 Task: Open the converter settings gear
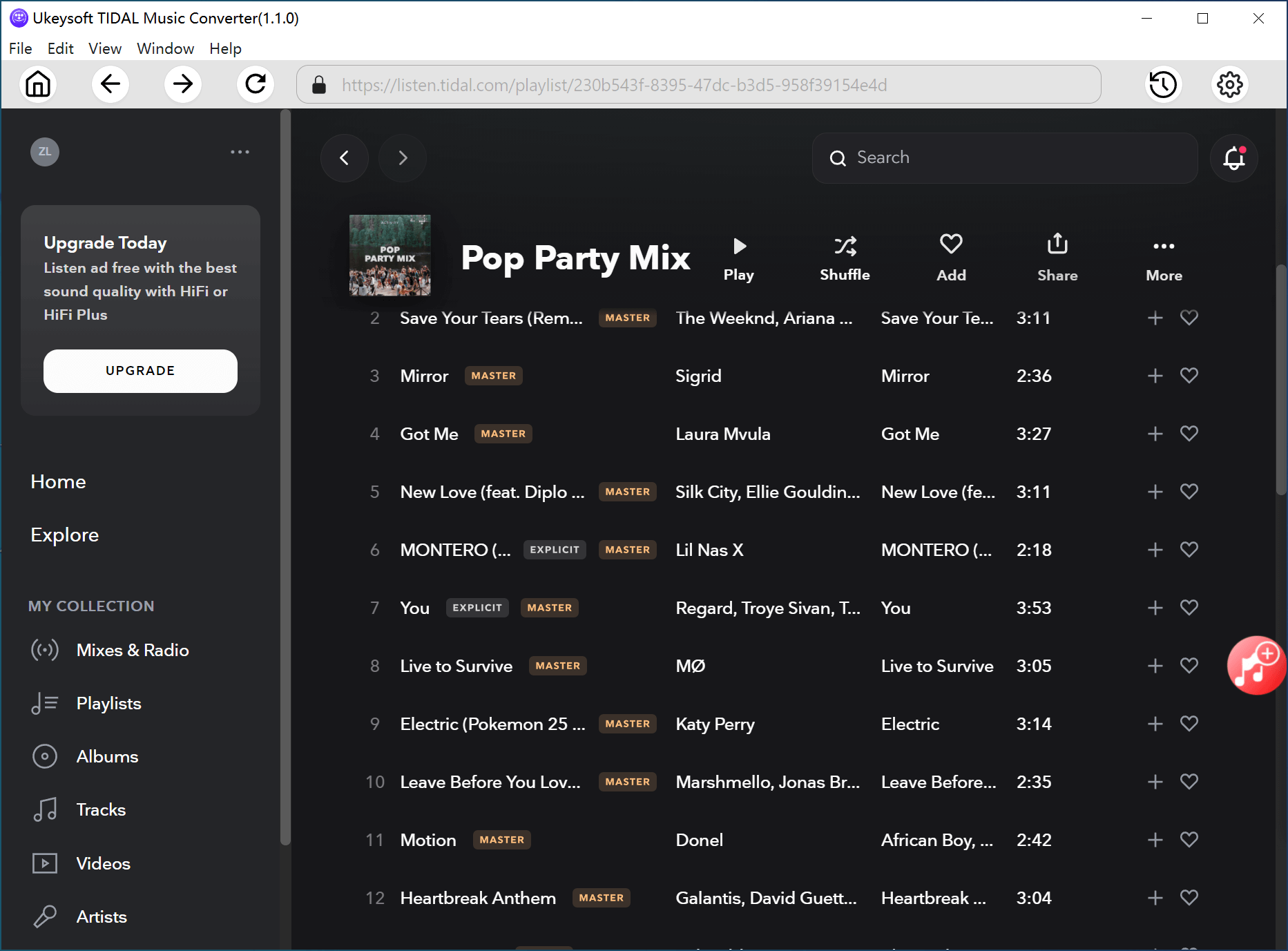[1229, 84]
